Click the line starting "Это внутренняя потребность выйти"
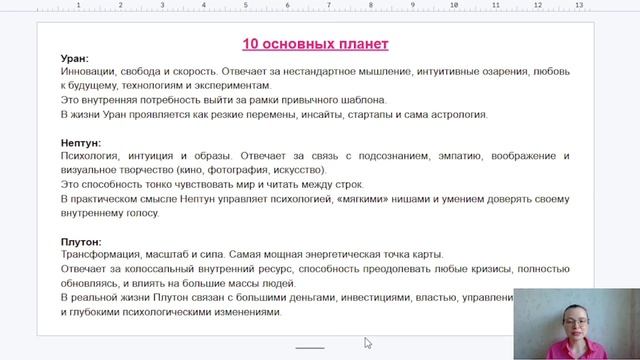The image size is (640, 360). 224,100
